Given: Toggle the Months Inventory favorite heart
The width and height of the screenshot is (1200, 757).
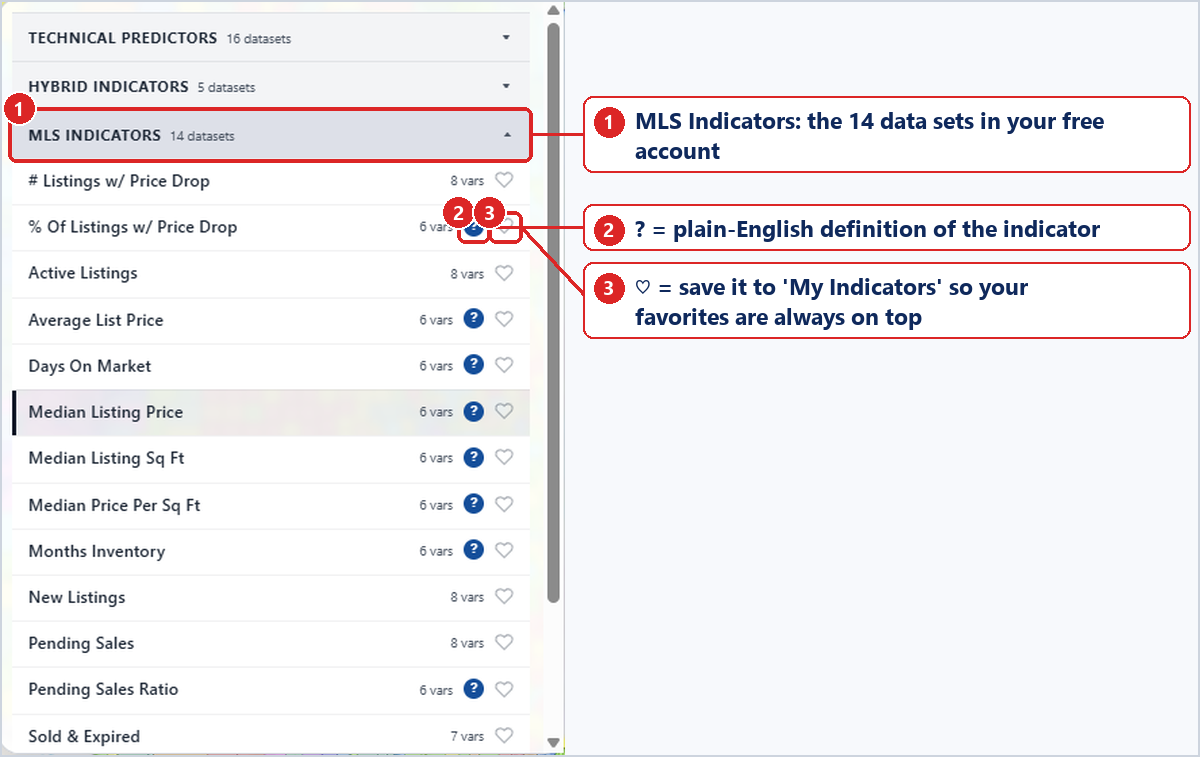Looking at the screenshot, I should click(504, 550).
